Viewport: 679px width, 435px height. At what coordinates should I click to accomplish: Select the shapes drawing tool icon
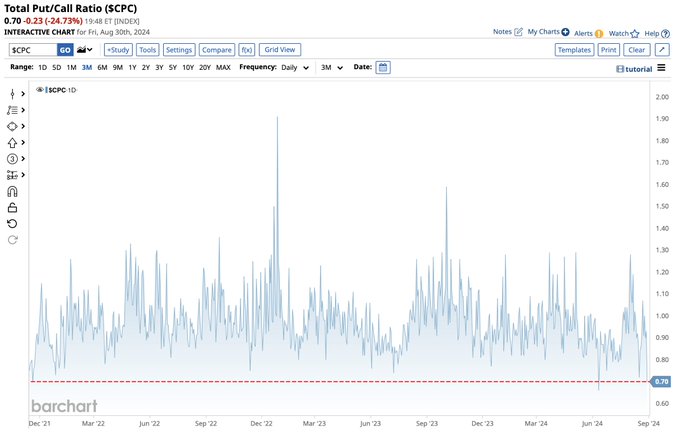(12, 127)
